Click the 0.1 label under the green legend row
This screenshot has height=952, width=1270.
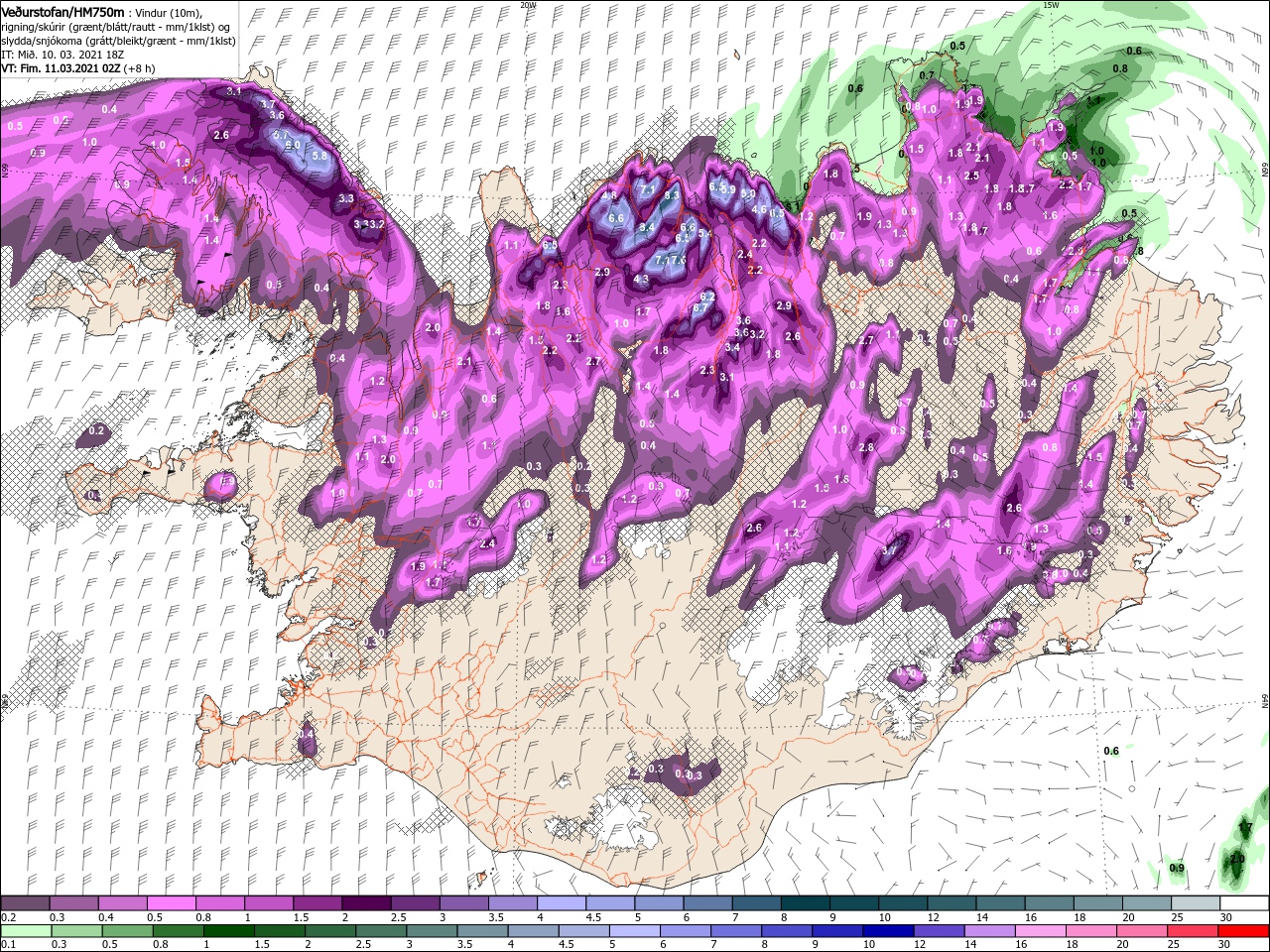[x=7, y=944]
